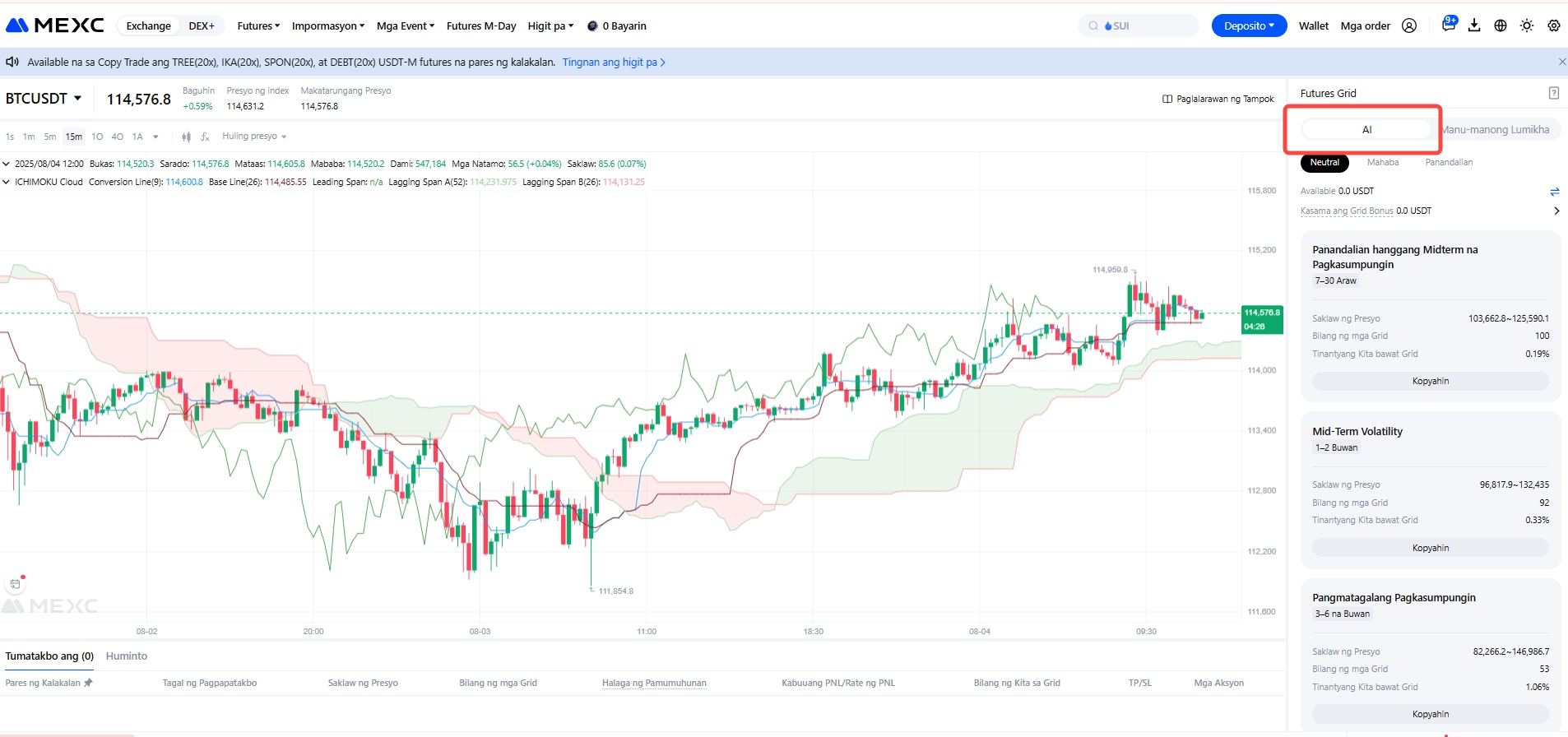Viewport: 1568px width, 737px height.
Task: Click Futures Grid help question icon
Action: click(1553, 93)
